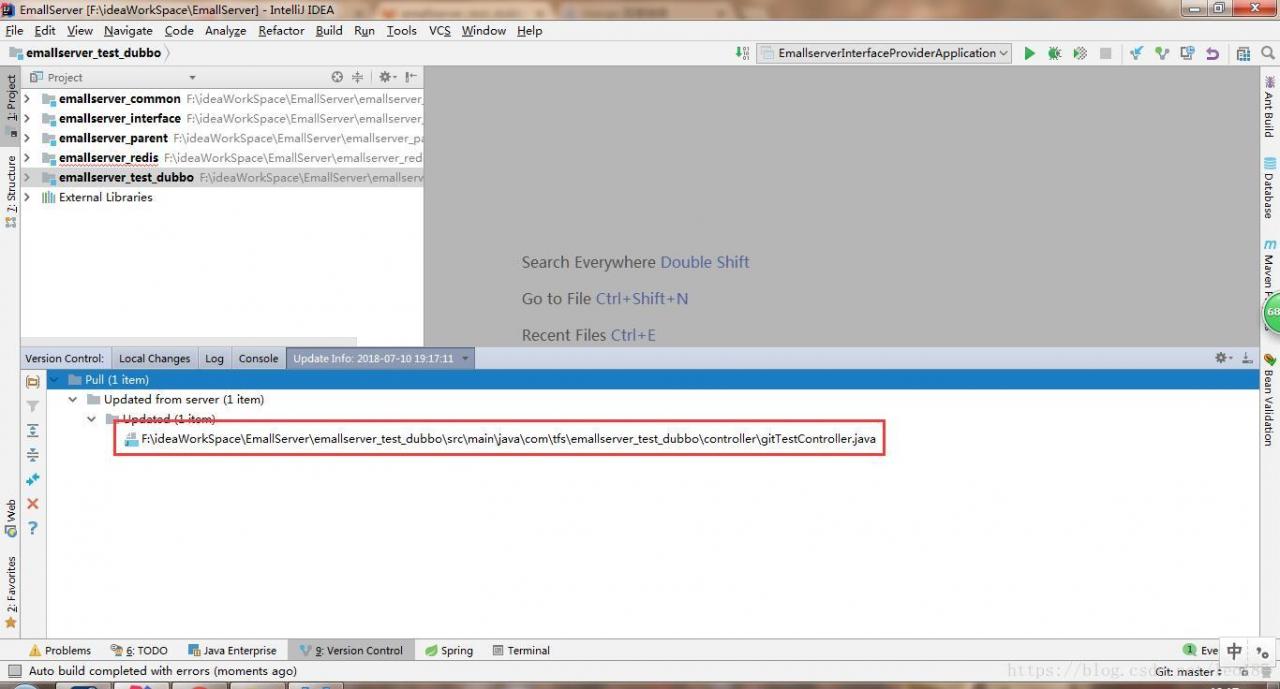Image resolution: width=1280 pixels, height=689 pixels.
Task: Open the Analyze menu
Action: click(225, 30)
